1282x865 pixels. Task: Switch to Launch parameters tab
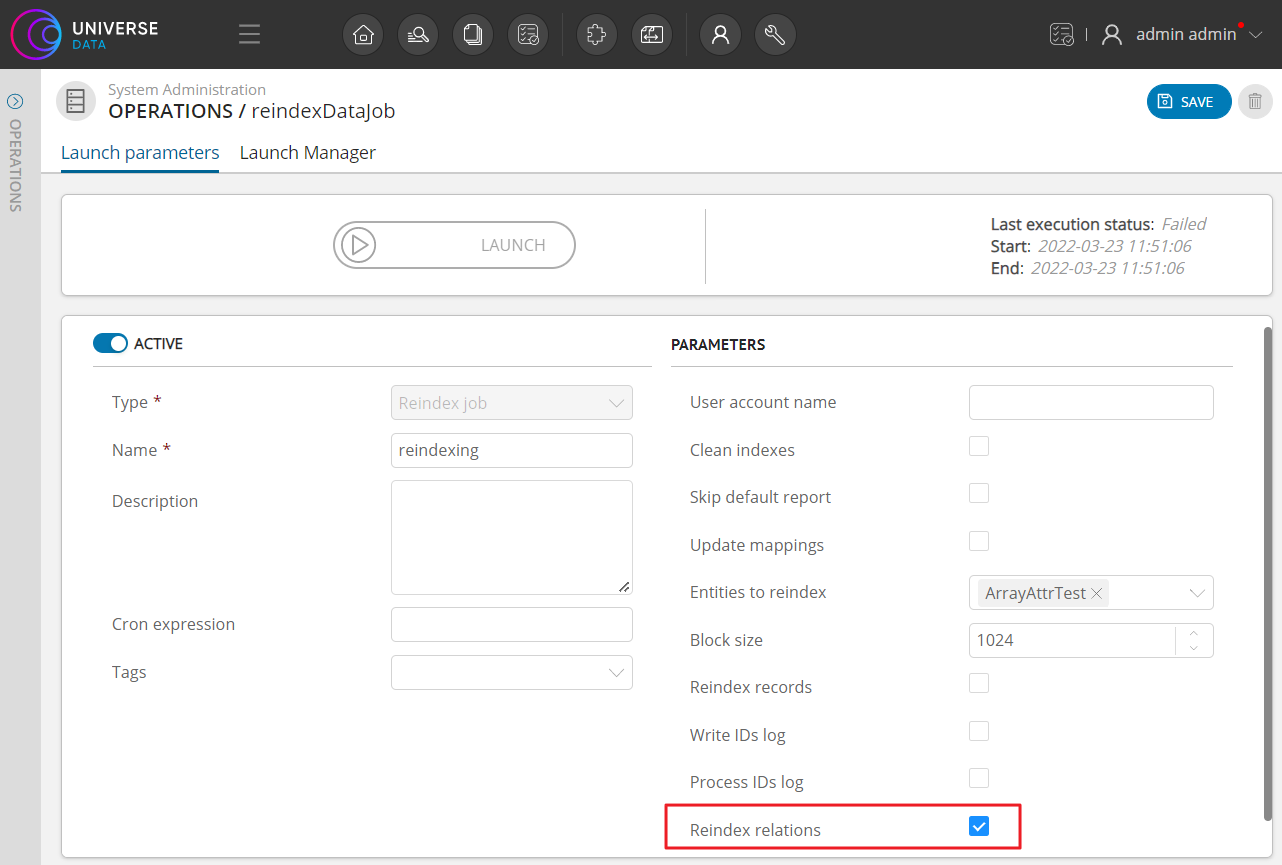[x=140, y=153]
